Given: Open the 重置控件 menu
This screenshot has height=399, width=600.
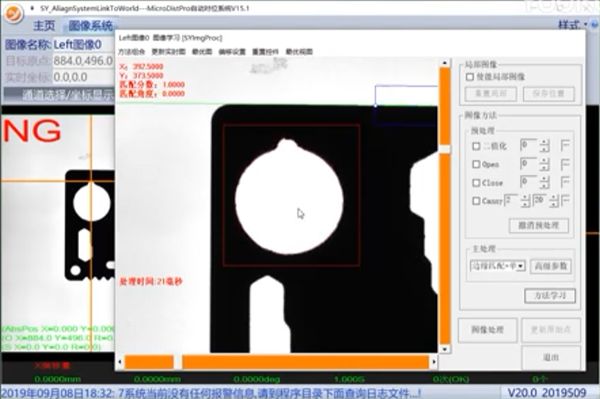Looking at the screenshot, I should point(265,52).
